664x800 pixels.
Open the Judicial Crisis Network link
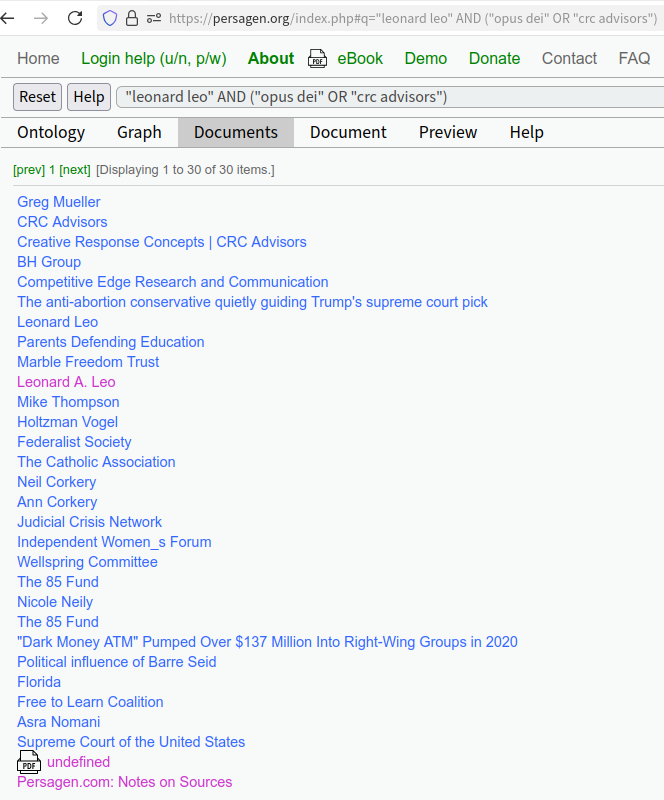89,522
